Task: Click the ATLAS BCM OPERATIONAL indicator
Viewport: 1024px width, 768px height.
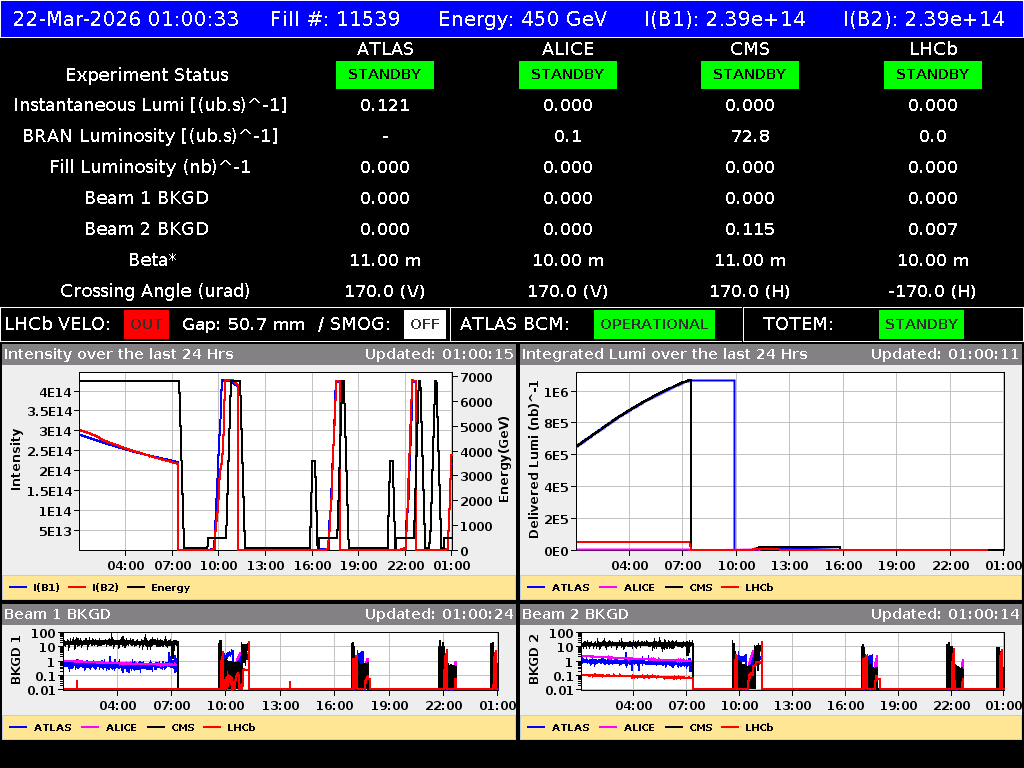Action: tap(654, 324)
